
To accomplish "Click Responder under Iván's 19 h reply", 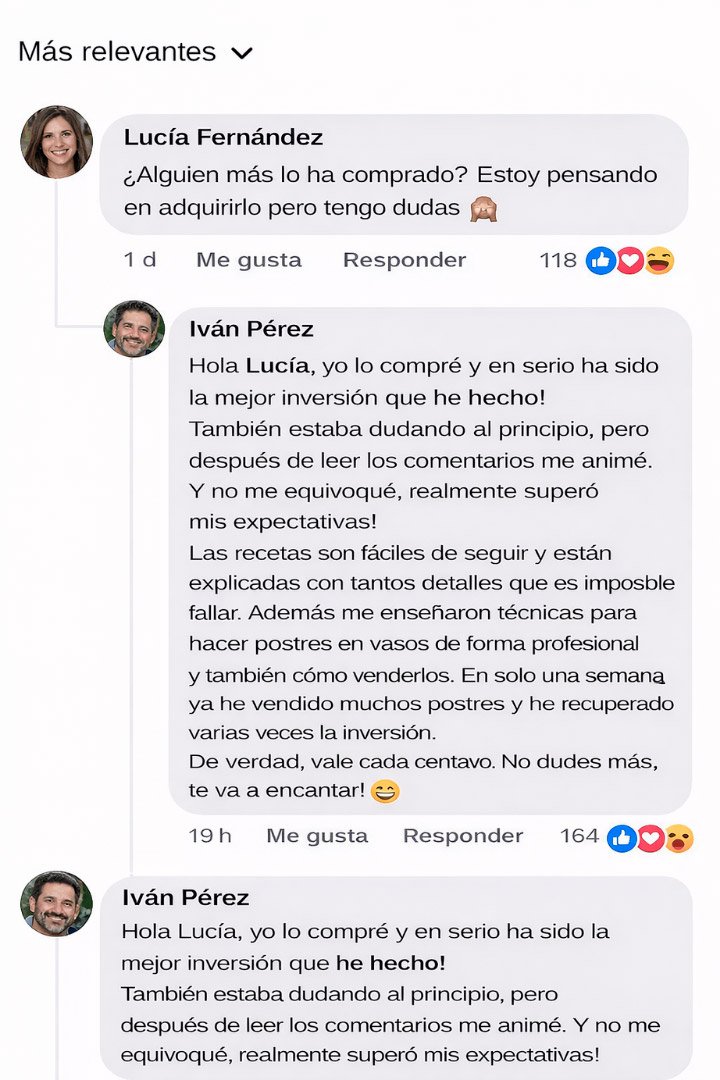I will [x=462, y=836].
